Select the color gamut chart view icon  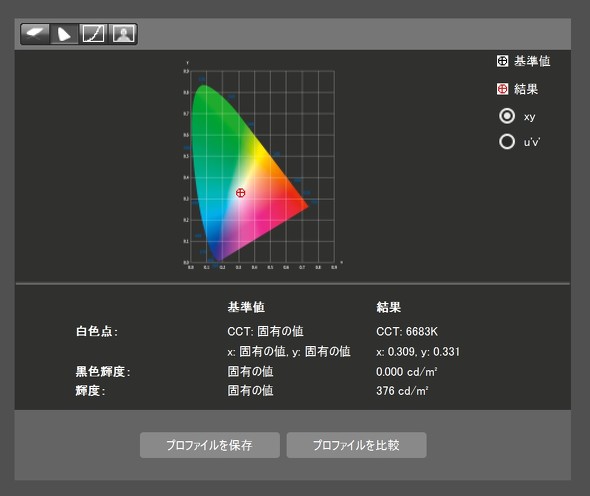tap(64, 34)
